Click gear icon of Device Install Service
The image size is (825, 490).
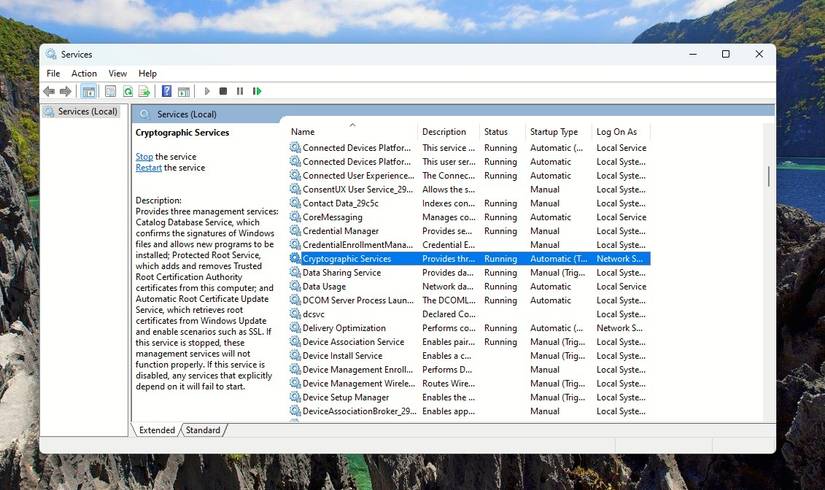pyautogui.click(x=295, y=356)
